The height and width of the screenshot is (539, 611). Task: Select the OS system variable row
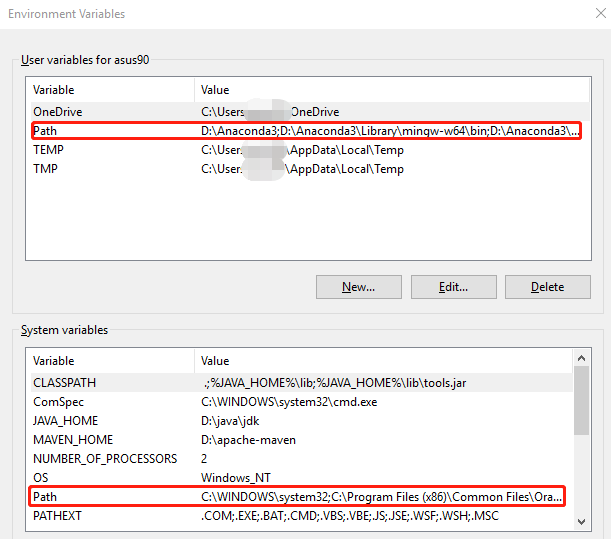(302, 478)
